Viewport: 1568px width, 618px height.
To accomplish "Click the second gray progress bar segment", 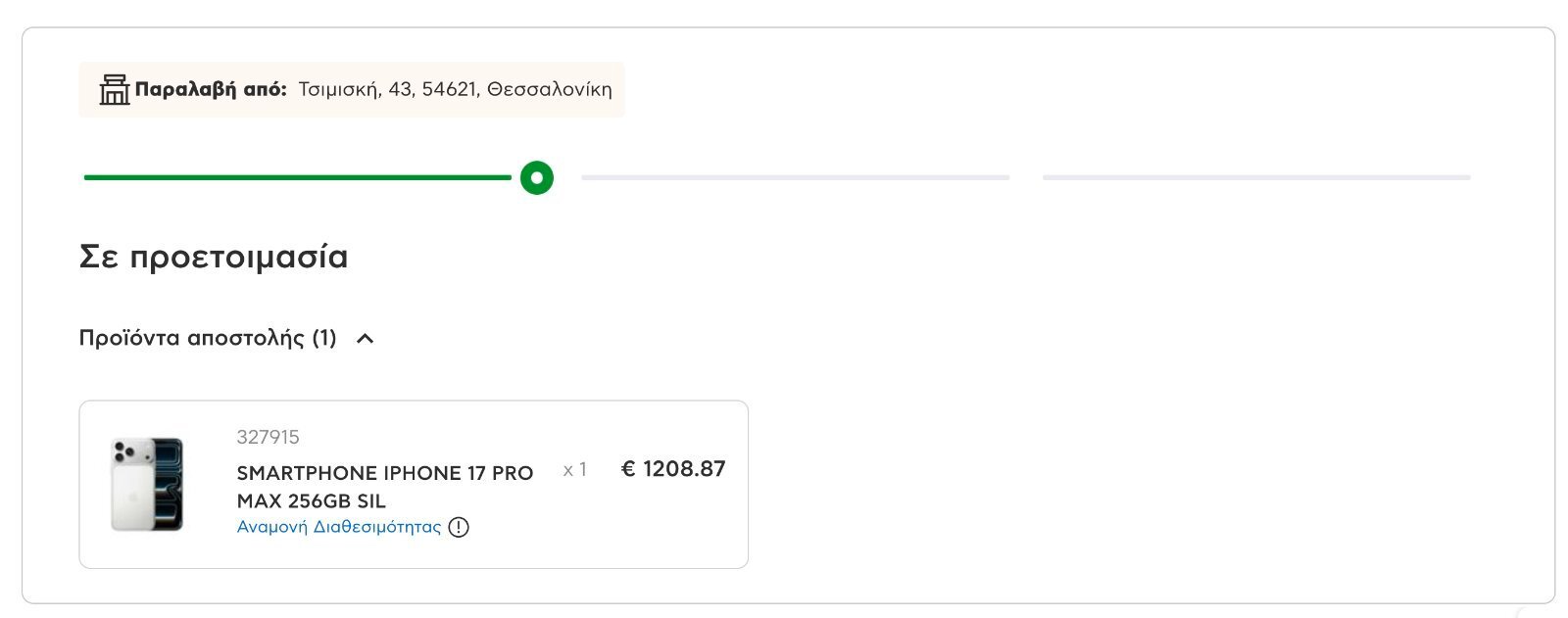I will click(795, 177).
